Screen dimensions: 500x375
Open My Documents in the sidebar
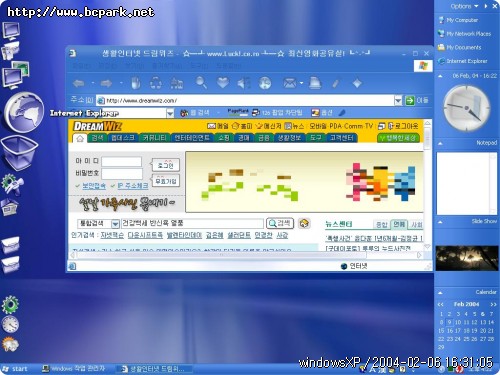pyautogui.click(x=460, y=47)
